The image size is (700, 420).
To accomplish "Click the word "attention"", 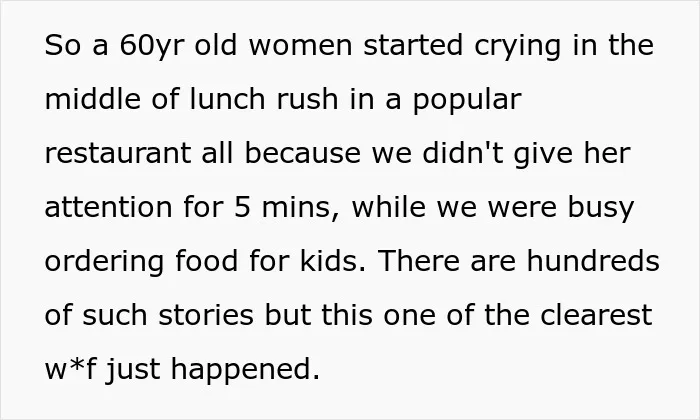I will pos(108,208).
